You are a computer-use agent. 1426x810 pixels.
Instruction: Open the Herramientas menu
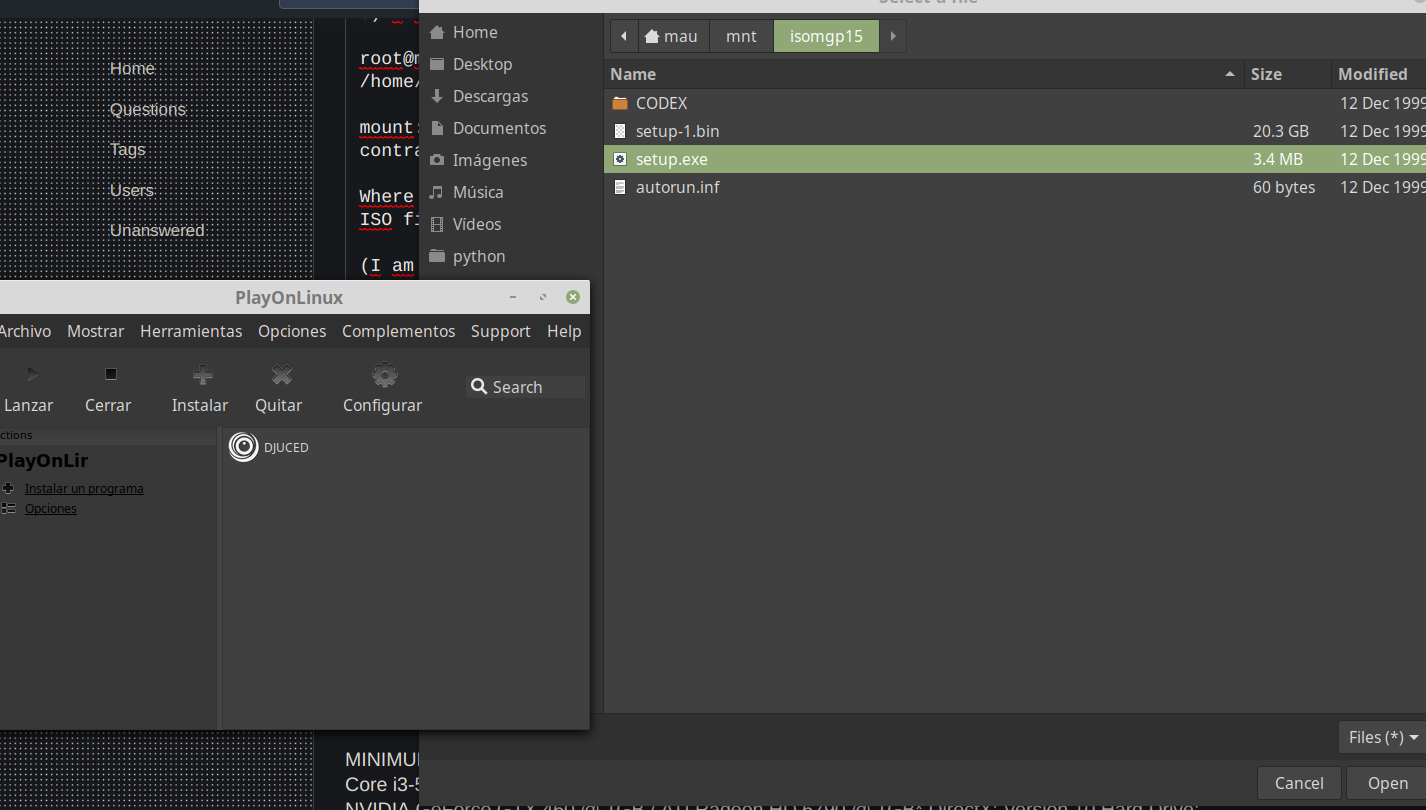pyautogui.click(x=191, y=331)
